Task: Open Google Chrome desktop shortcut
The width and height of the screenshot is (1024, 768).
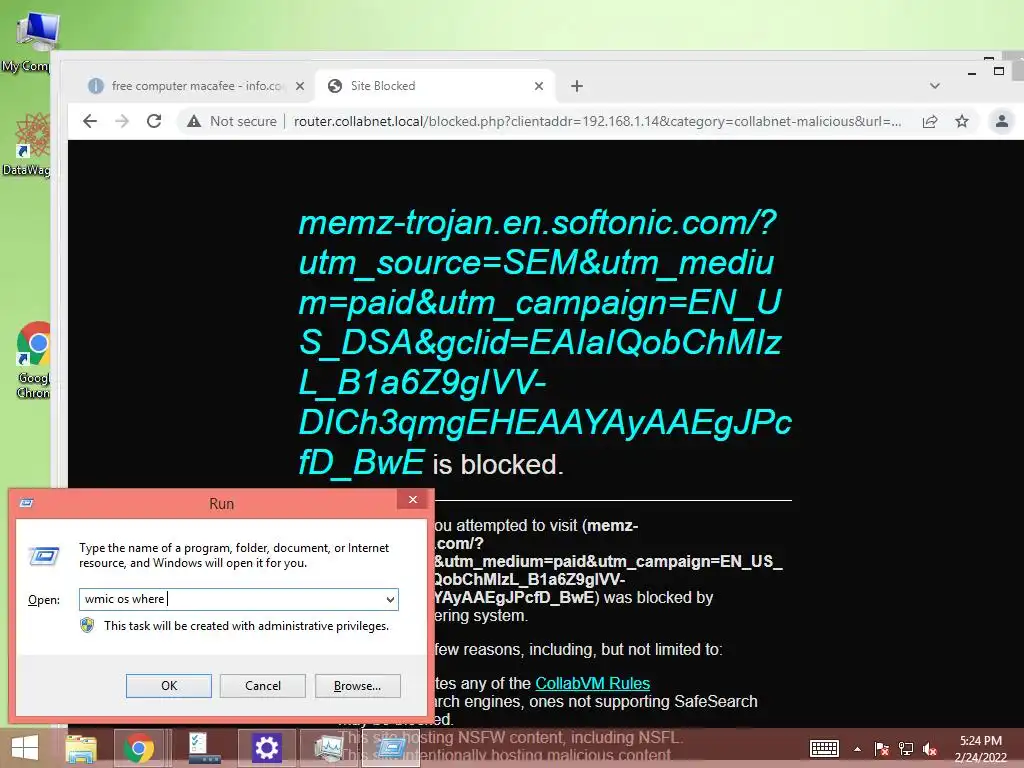Action: pyautogui.click(x=33, y=359)
